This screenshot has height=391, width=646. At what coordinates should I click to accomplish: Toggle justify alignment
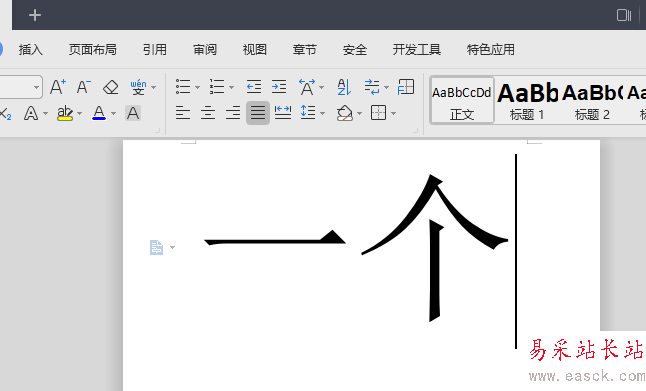[258, 113]
